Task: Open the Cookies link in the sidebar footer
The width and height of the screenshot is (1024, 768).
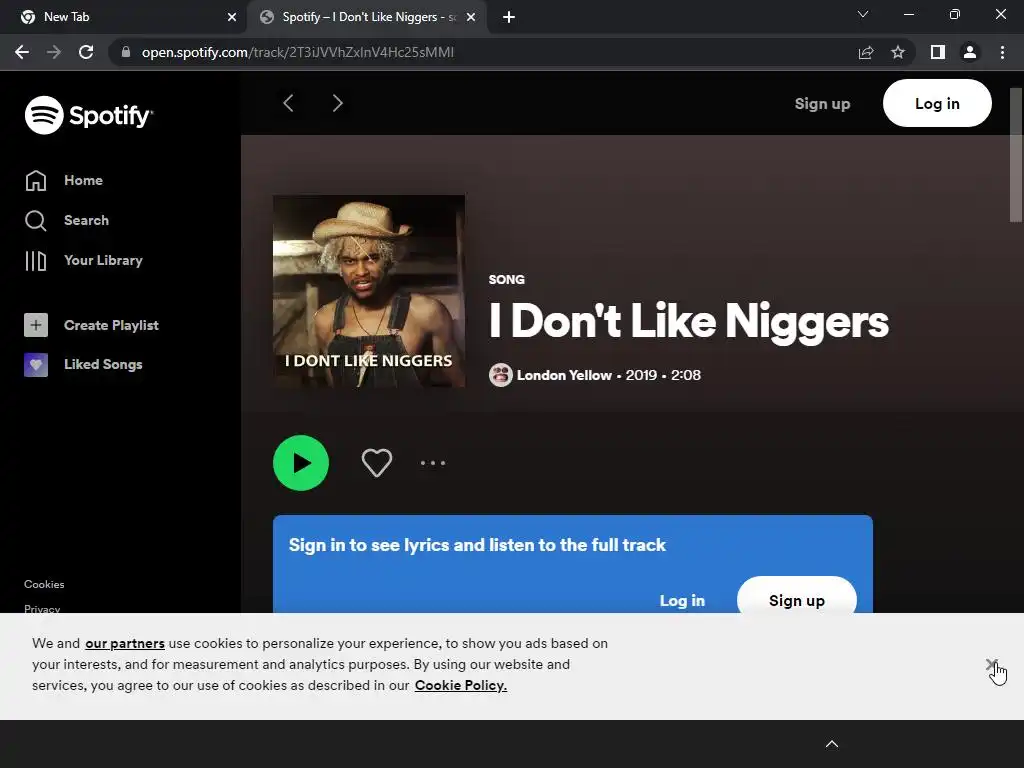Action: (x=44, y=584)
